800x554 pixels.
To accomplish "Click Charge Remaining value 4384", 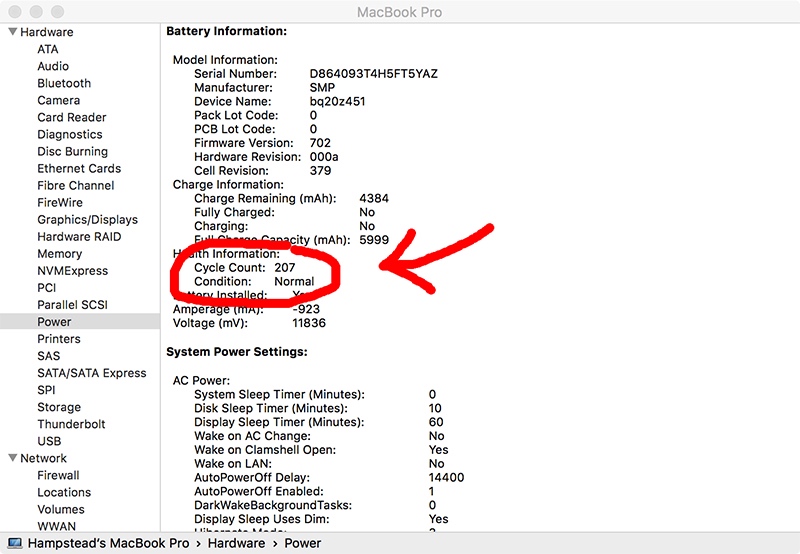I will (x=374, y=198).
